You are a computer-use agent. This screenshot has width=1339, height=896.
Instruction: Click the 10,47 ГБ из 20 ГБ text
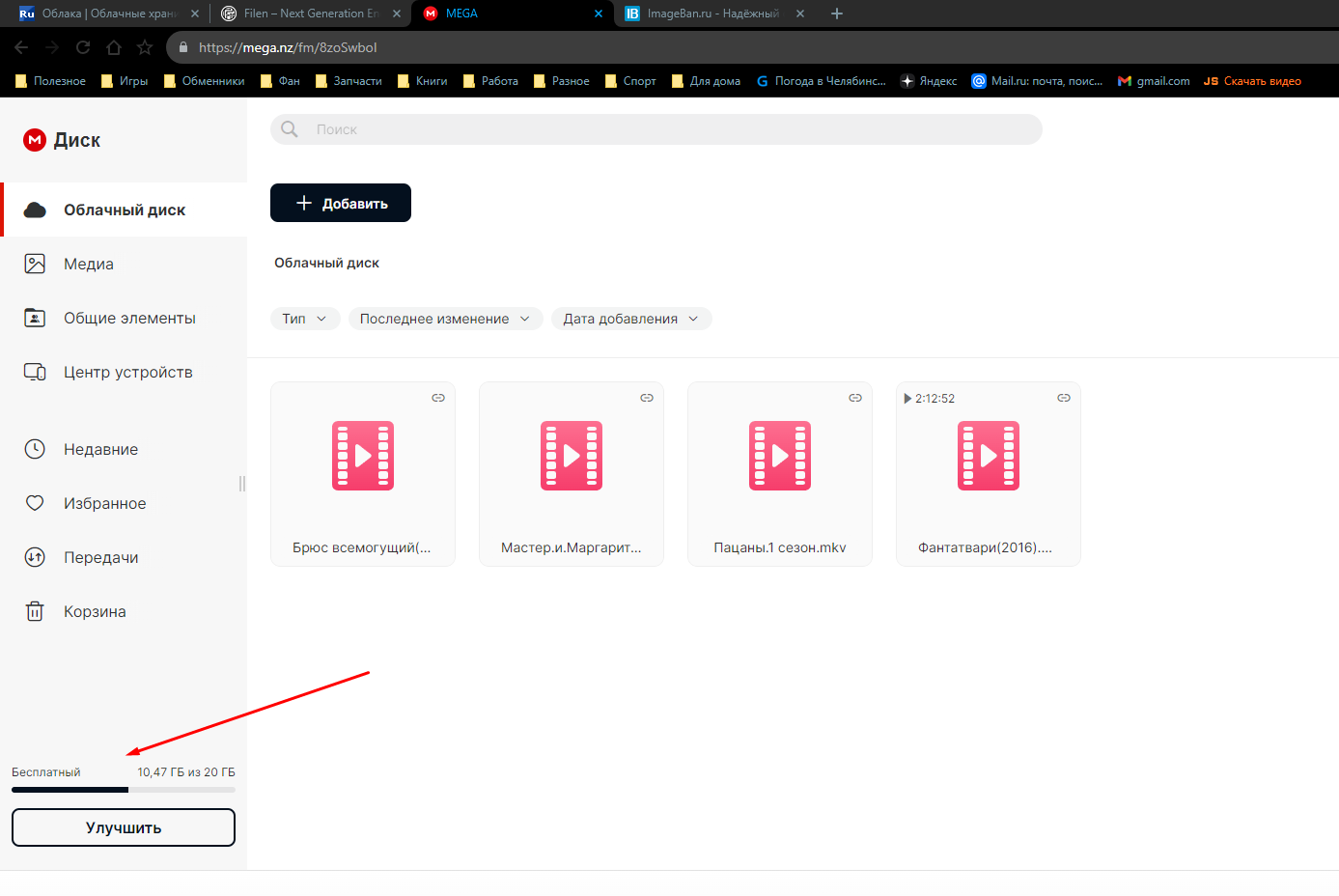[x=186, y=772]
